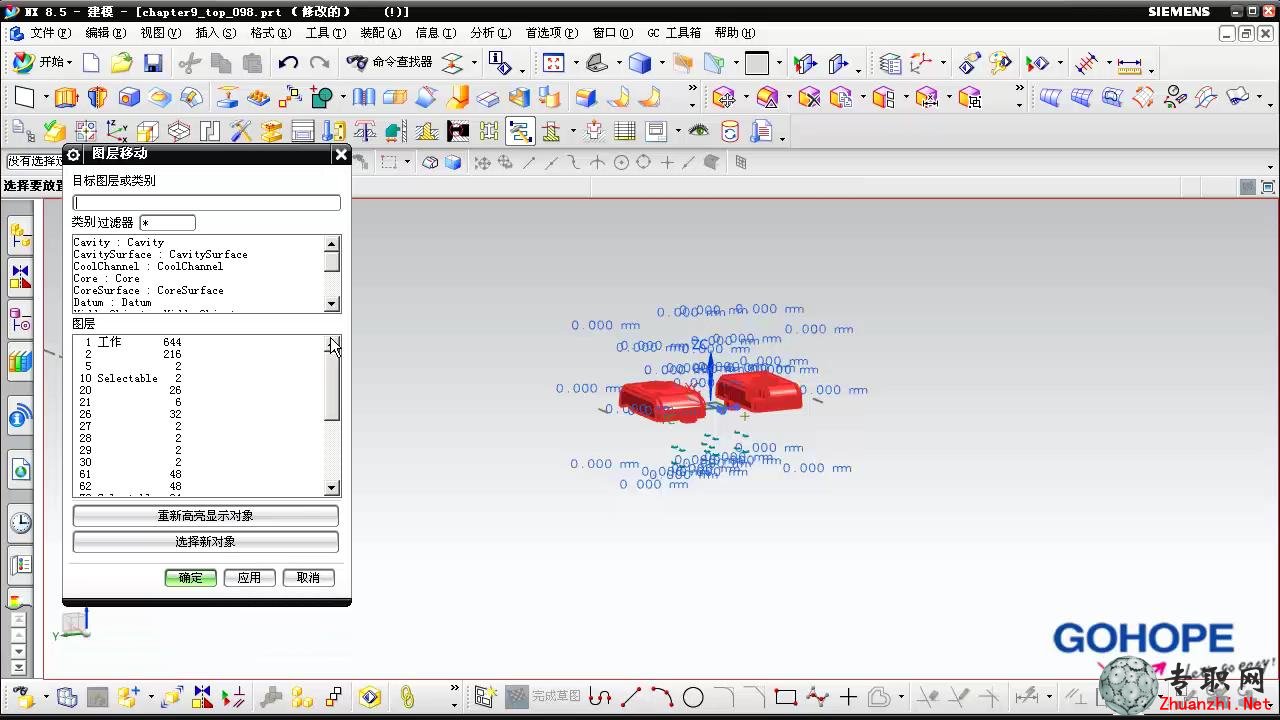Open the 插入 (Insert) menu
Image resolution: width=1280 pixels, height=720 pixels.
(215, 33)
